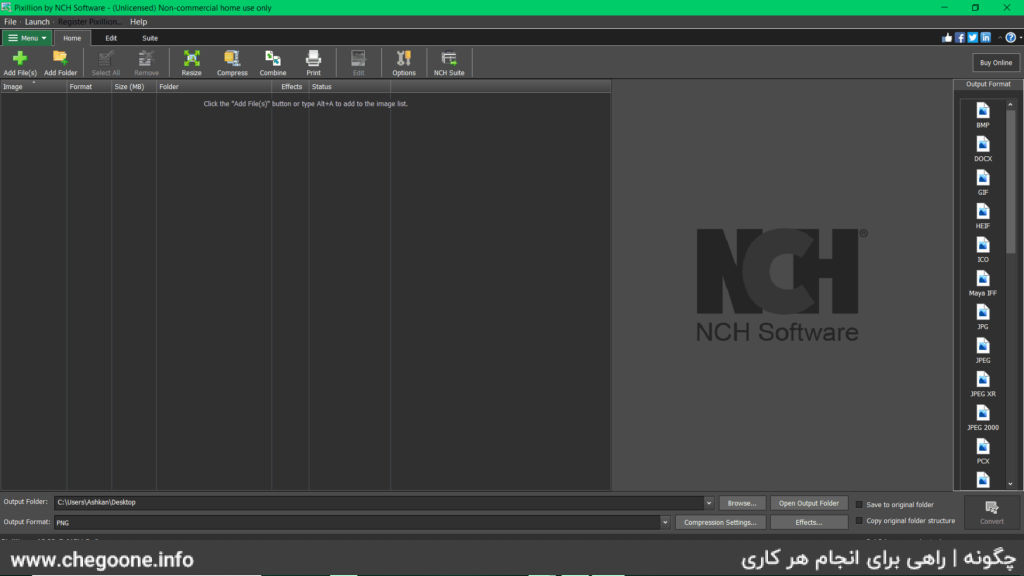Select JPEG 2000 output format
The width and height of the screenshot is (1024, 576).
[x=983, y=418]
